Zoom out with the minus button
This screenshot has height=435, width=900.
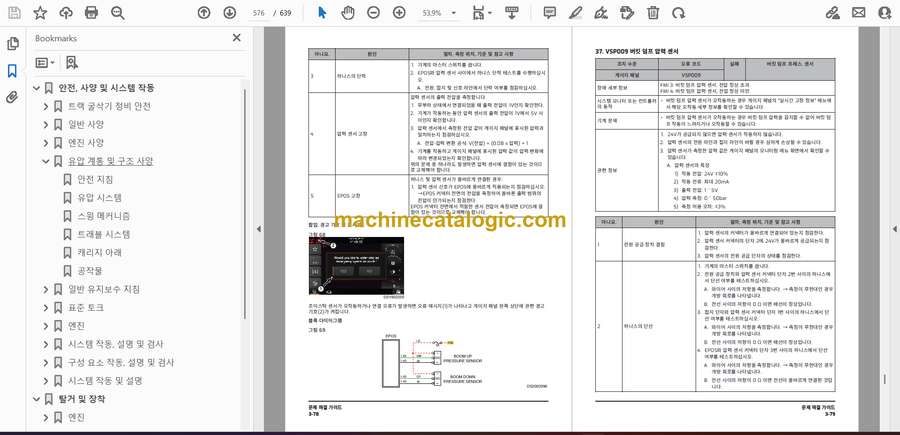coord(374,13)
